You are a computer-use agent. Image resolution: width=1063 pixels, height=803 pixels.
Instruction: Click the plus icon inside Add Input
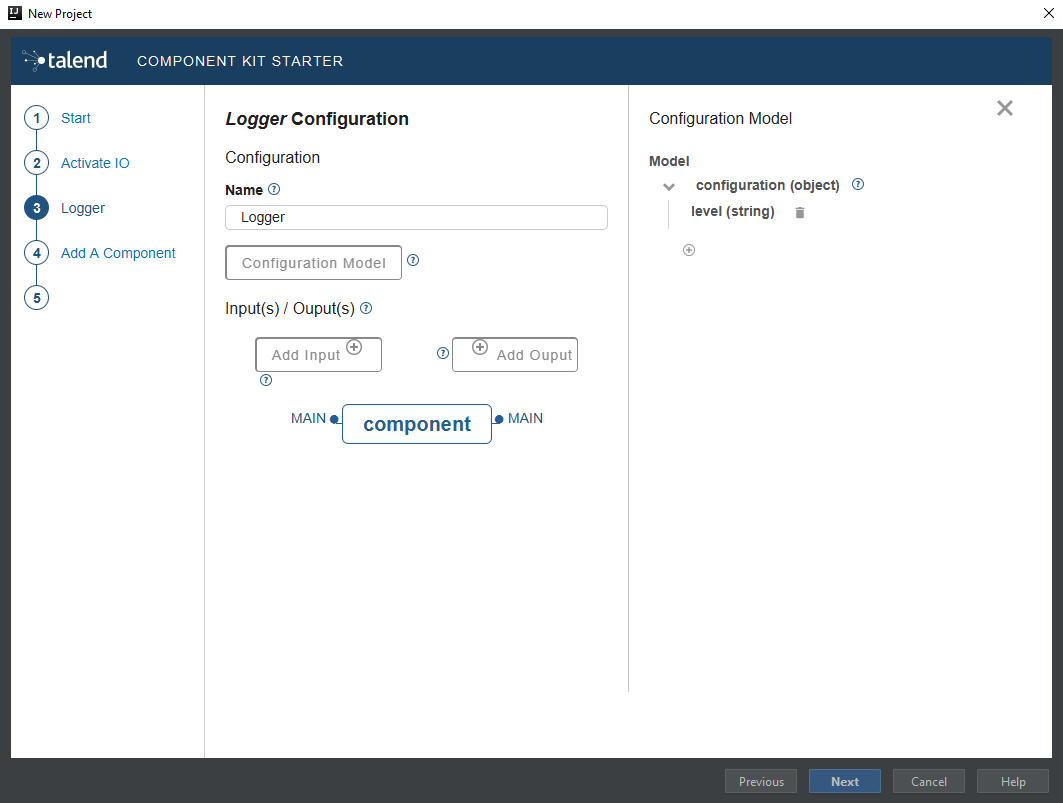tap(354, 346)
